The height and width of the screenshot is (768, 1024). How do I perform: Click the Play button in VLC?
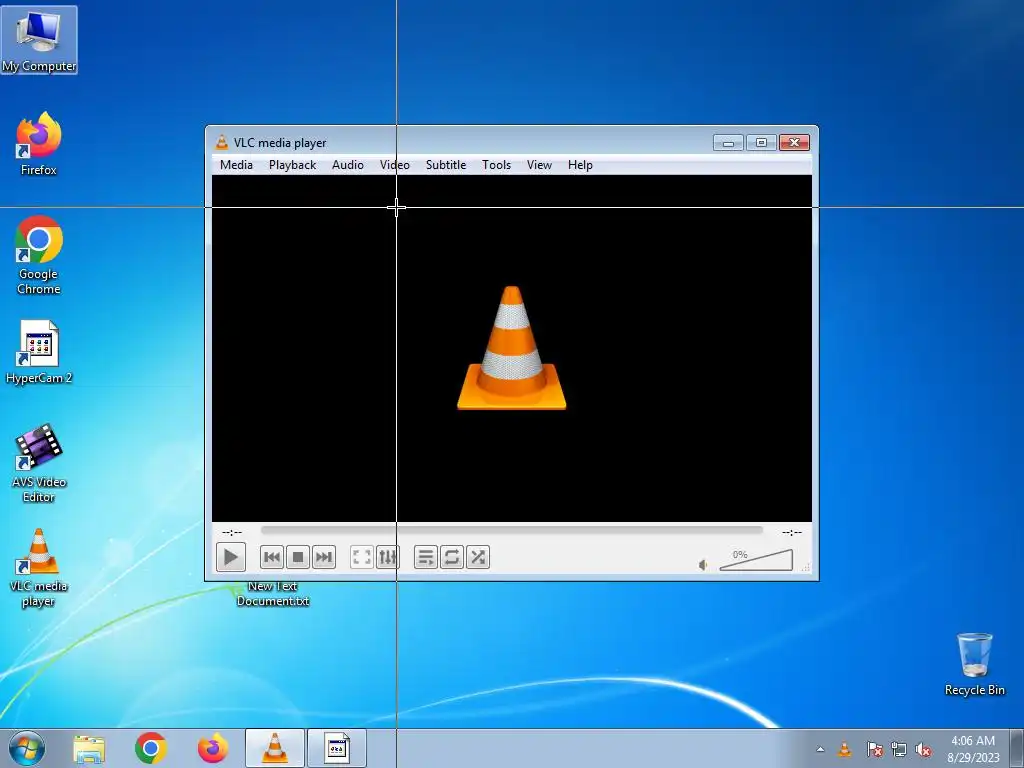point(231,557)
